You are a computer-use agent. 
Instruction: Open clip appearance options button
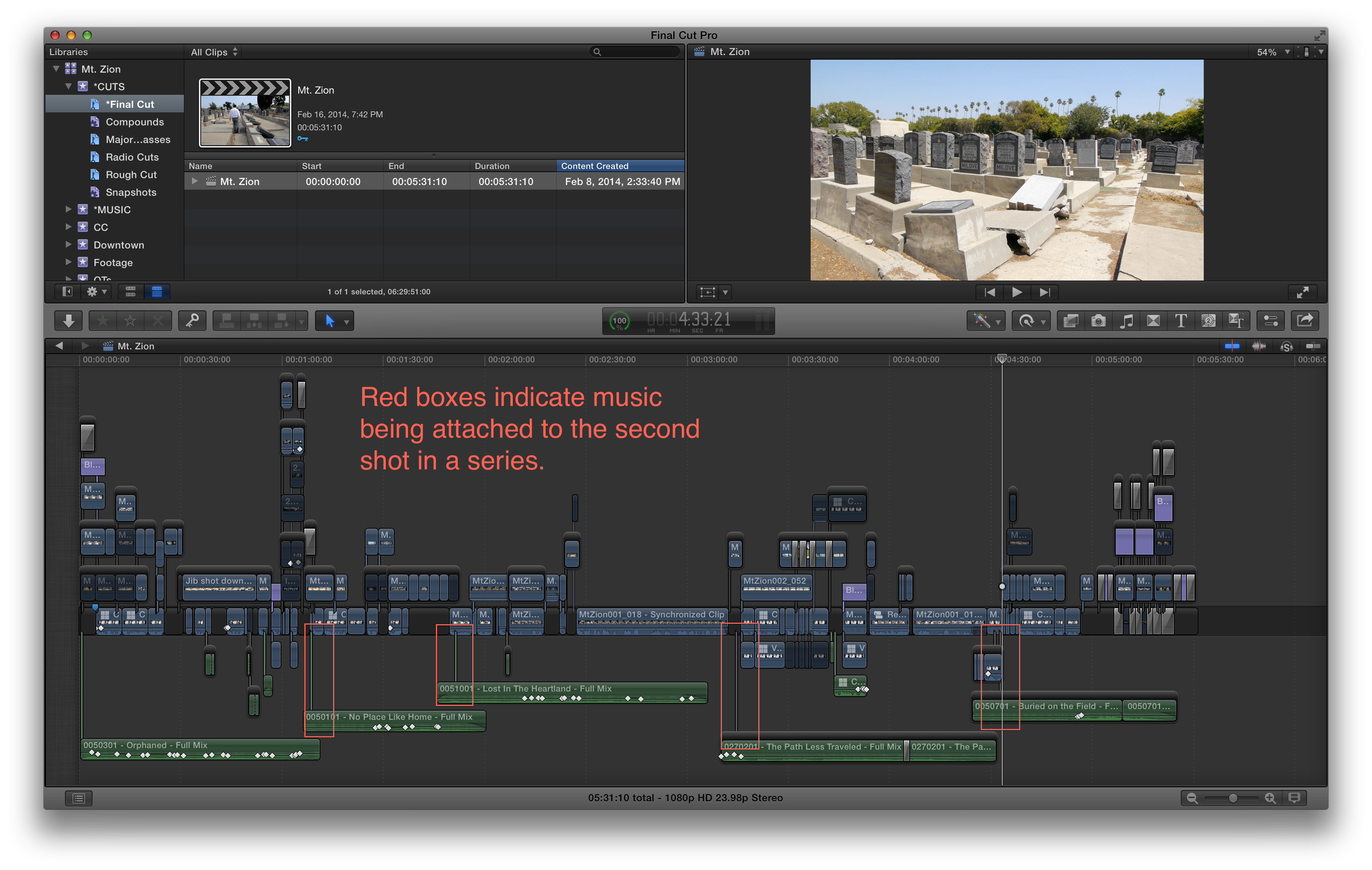1294,798
